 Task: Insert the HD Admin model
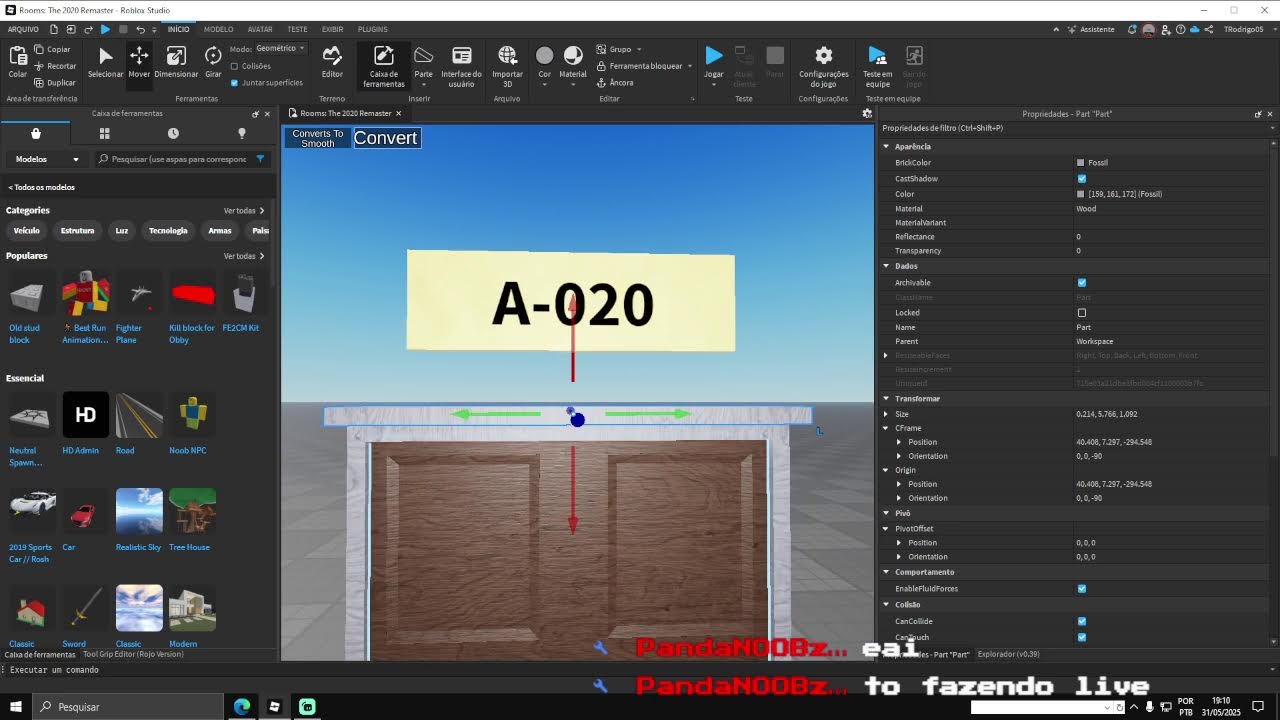pos(85,422)
